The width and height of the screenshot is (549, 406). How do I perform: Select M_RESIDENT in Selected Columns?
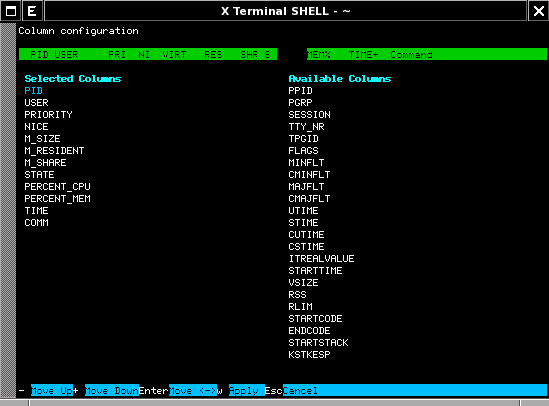pos(54,150)
